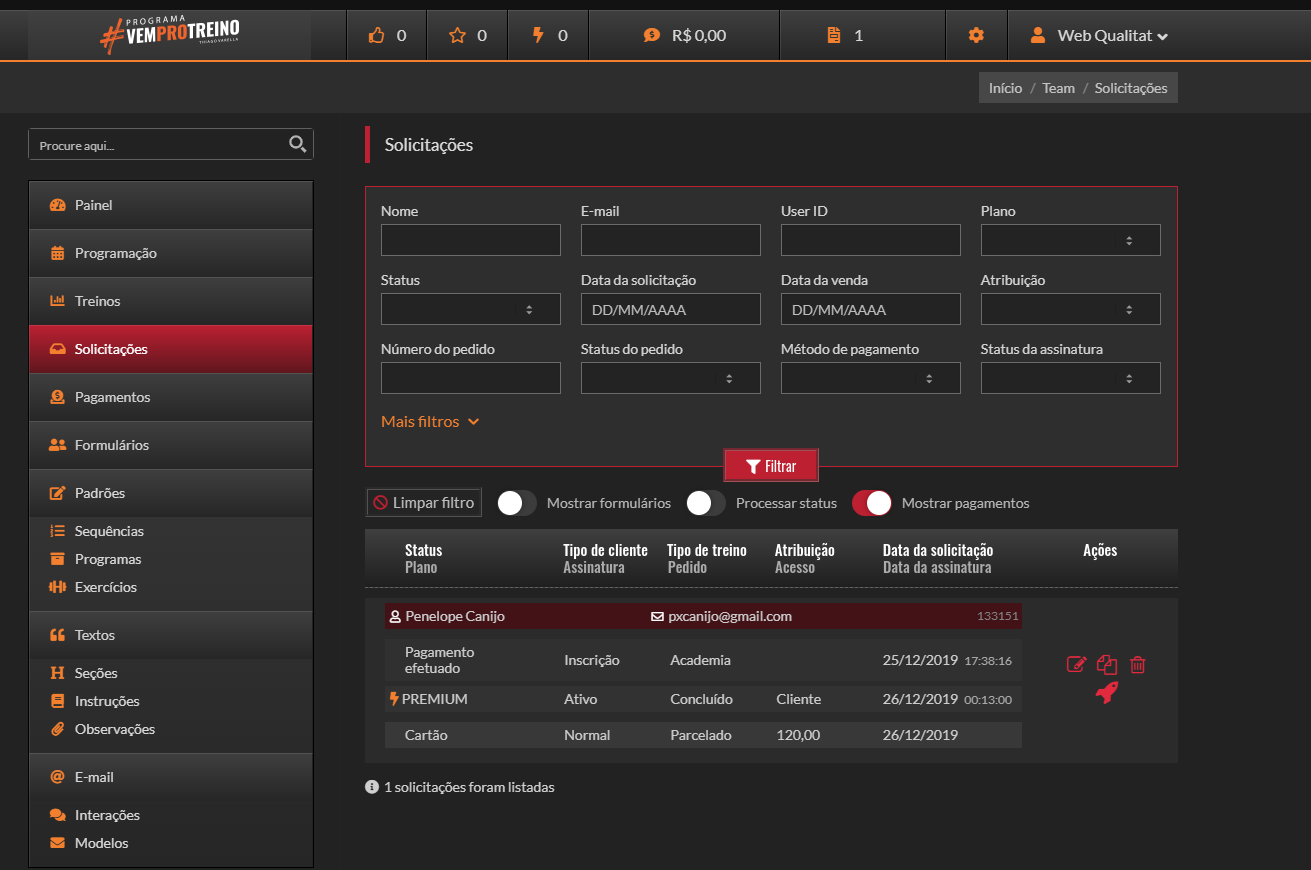
Task: Expand the Mais filtros section
Action: [430, 422]
